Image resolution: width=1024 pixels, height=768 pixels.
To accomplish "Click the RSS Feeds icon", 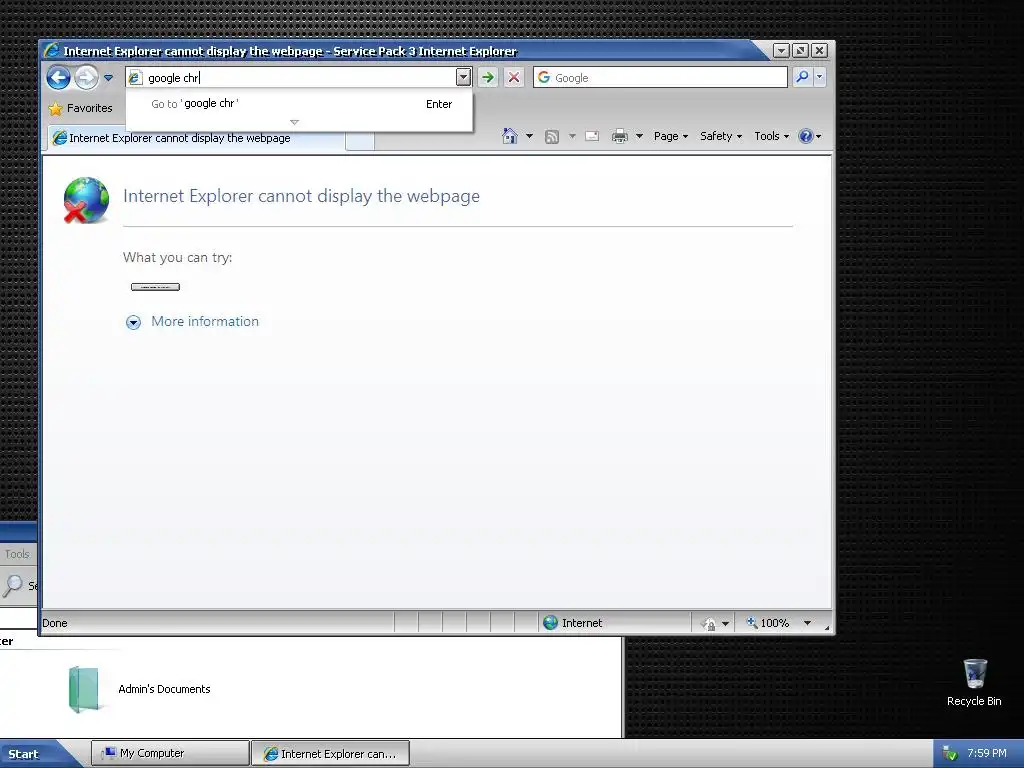I will pos(552,136).
